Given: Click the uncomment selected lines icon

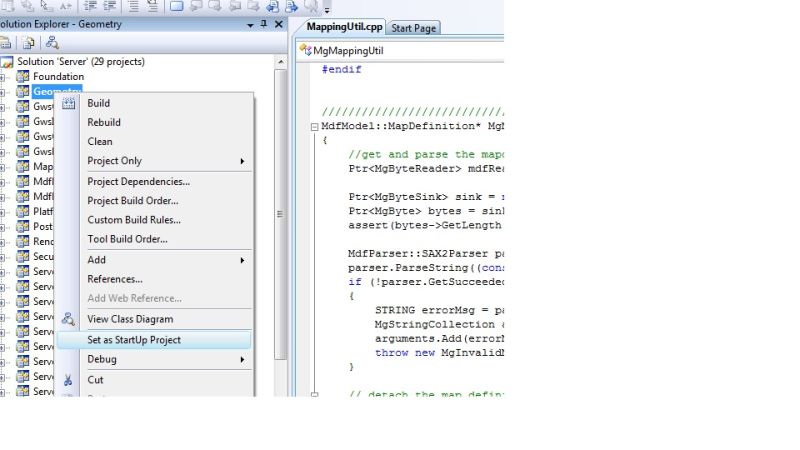Looking at the screenshot, I should [153, 6].
